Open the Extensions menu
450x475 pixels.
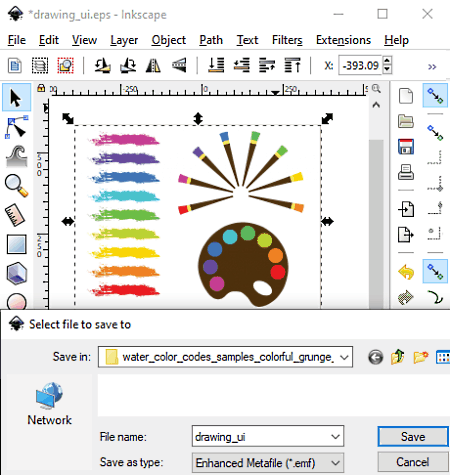343,40
